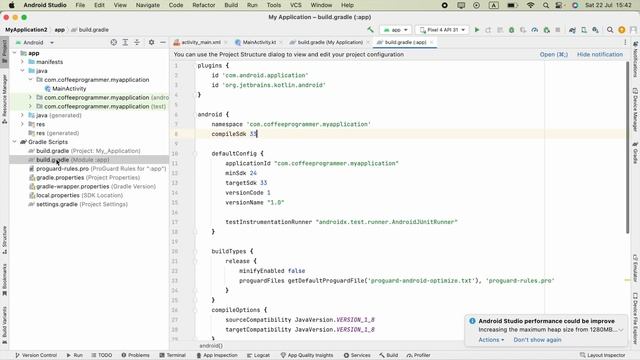The width and height of the screenshot is (640, 360).
Task: Click the Profile app gauge icon
Action: coord(535,30)
